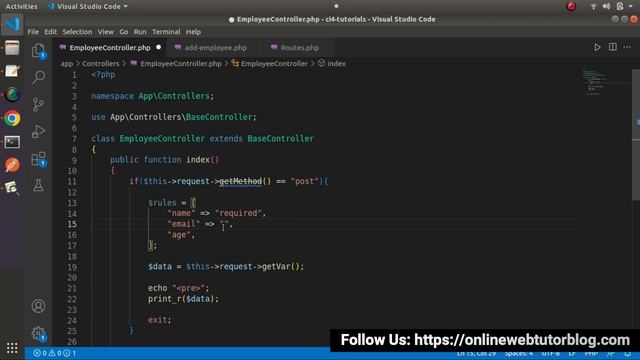
Task: Open the Extensions view
Action: 38,159
